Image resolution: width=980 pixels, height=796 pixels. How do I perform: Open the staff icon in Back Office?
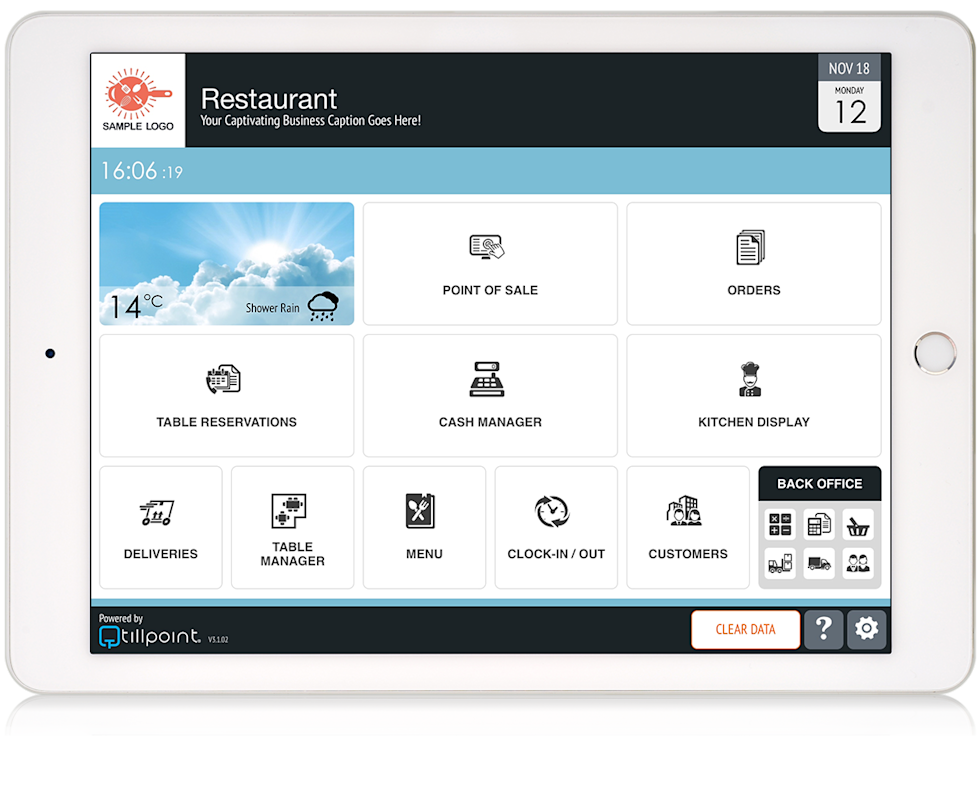click(858, 562)
